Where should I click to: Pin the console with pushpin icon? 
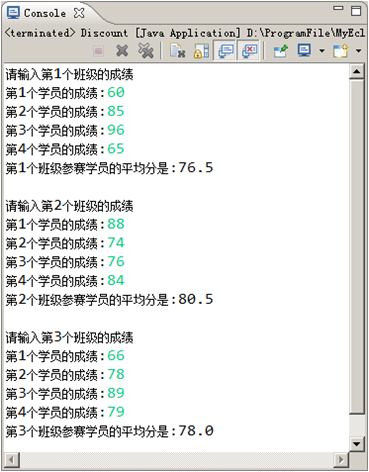click(x=280, y=51)
